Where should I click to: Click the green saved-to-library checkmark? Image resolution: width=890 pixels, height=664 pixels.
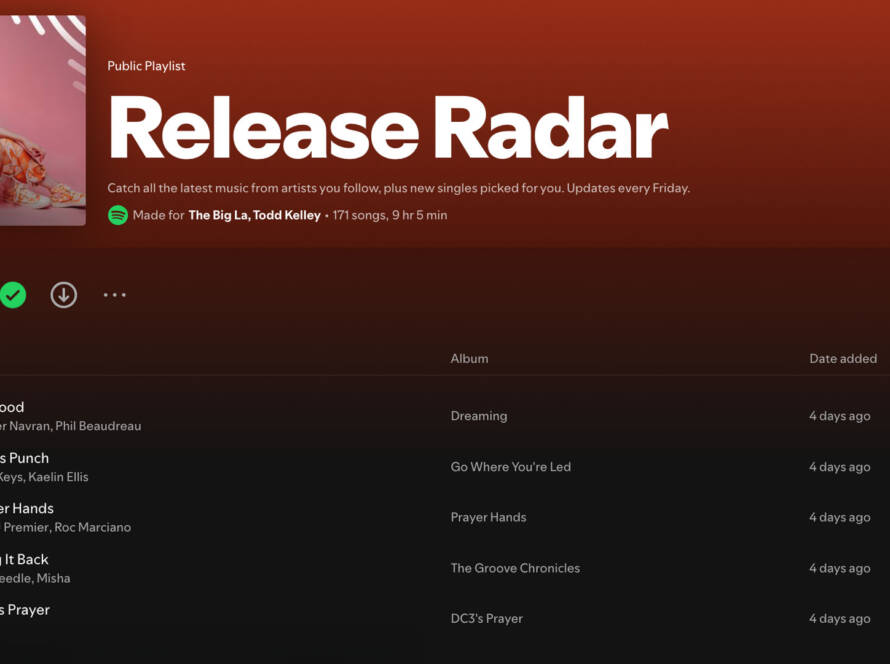pos(12,295)
